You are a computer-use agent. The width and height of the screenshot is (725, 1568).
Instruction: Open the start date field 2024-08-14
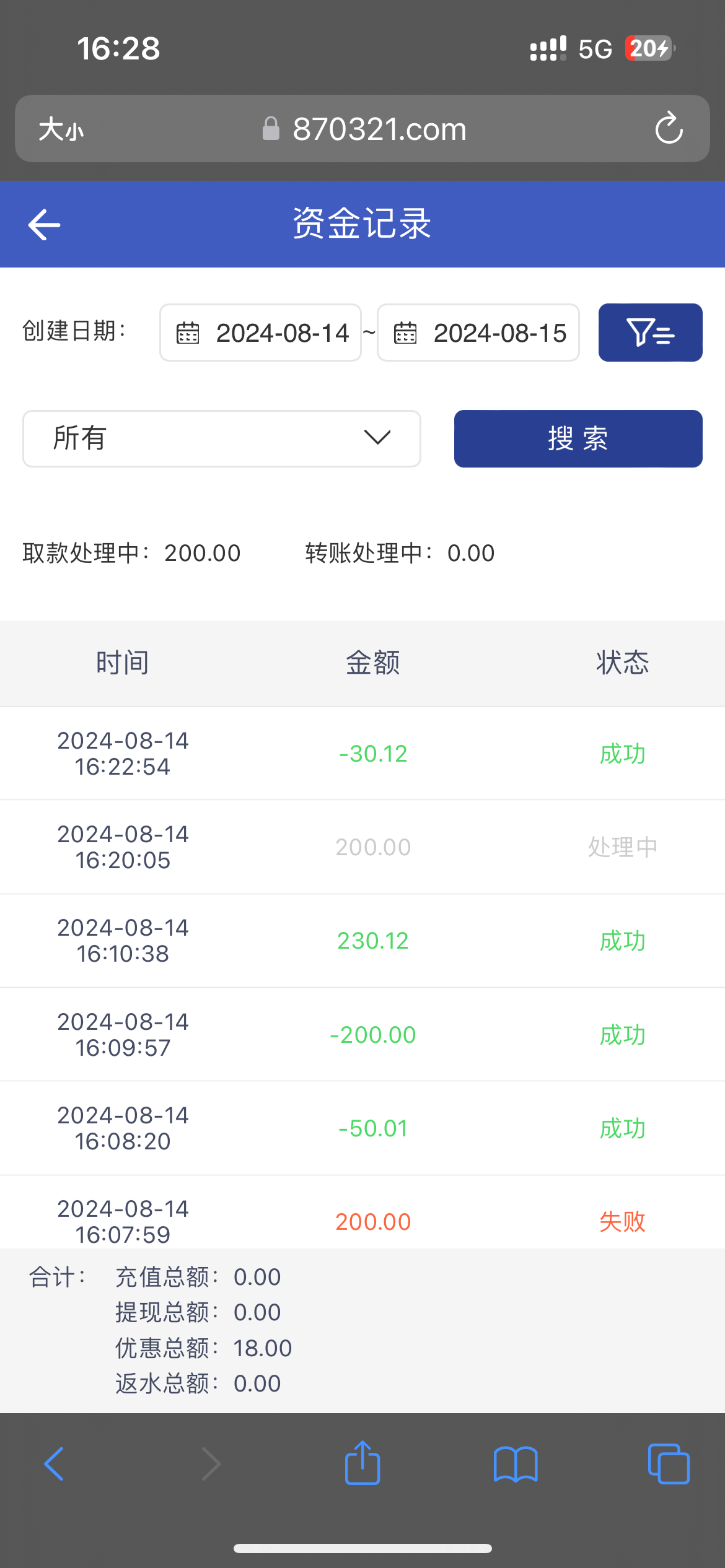coord(282,333)
